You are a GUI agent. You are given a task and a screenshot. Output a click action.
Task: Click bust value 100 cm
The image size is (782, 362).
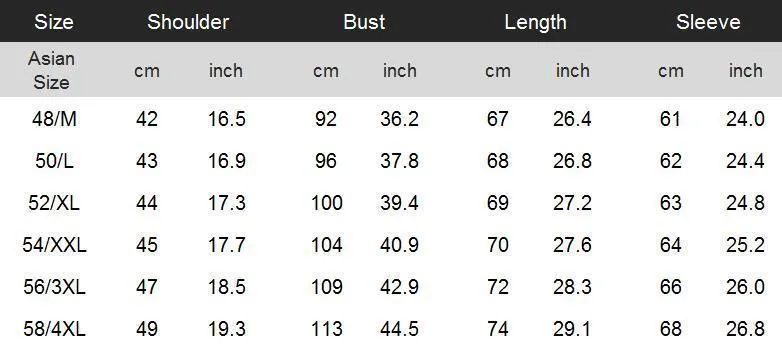pyautogui.click(x=327, y=203)
